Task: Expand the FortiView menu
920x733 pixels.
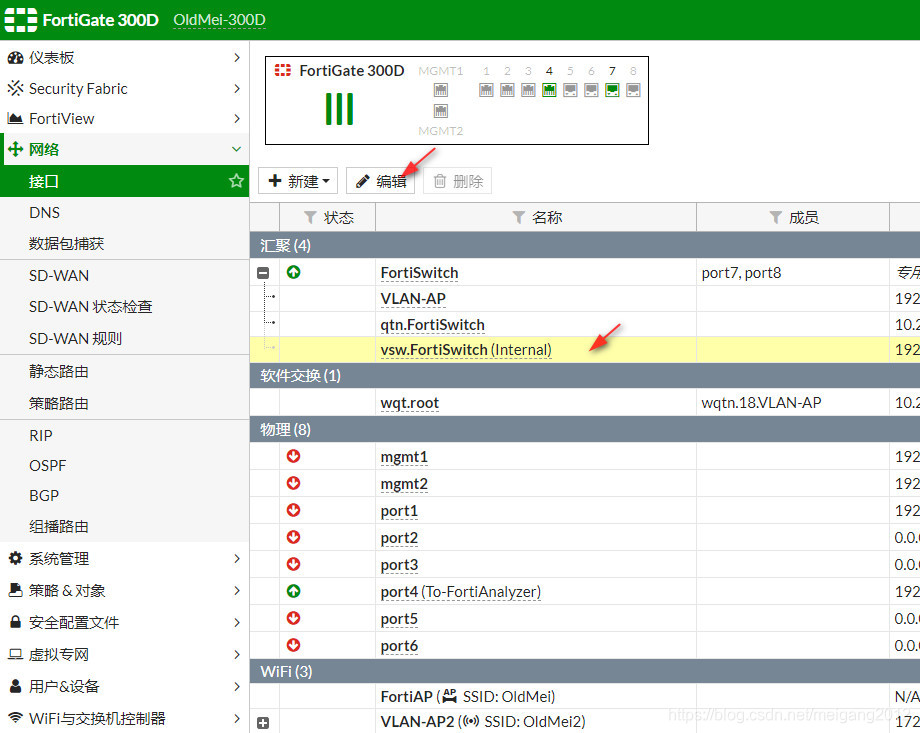Action: [x=236, y=119]
